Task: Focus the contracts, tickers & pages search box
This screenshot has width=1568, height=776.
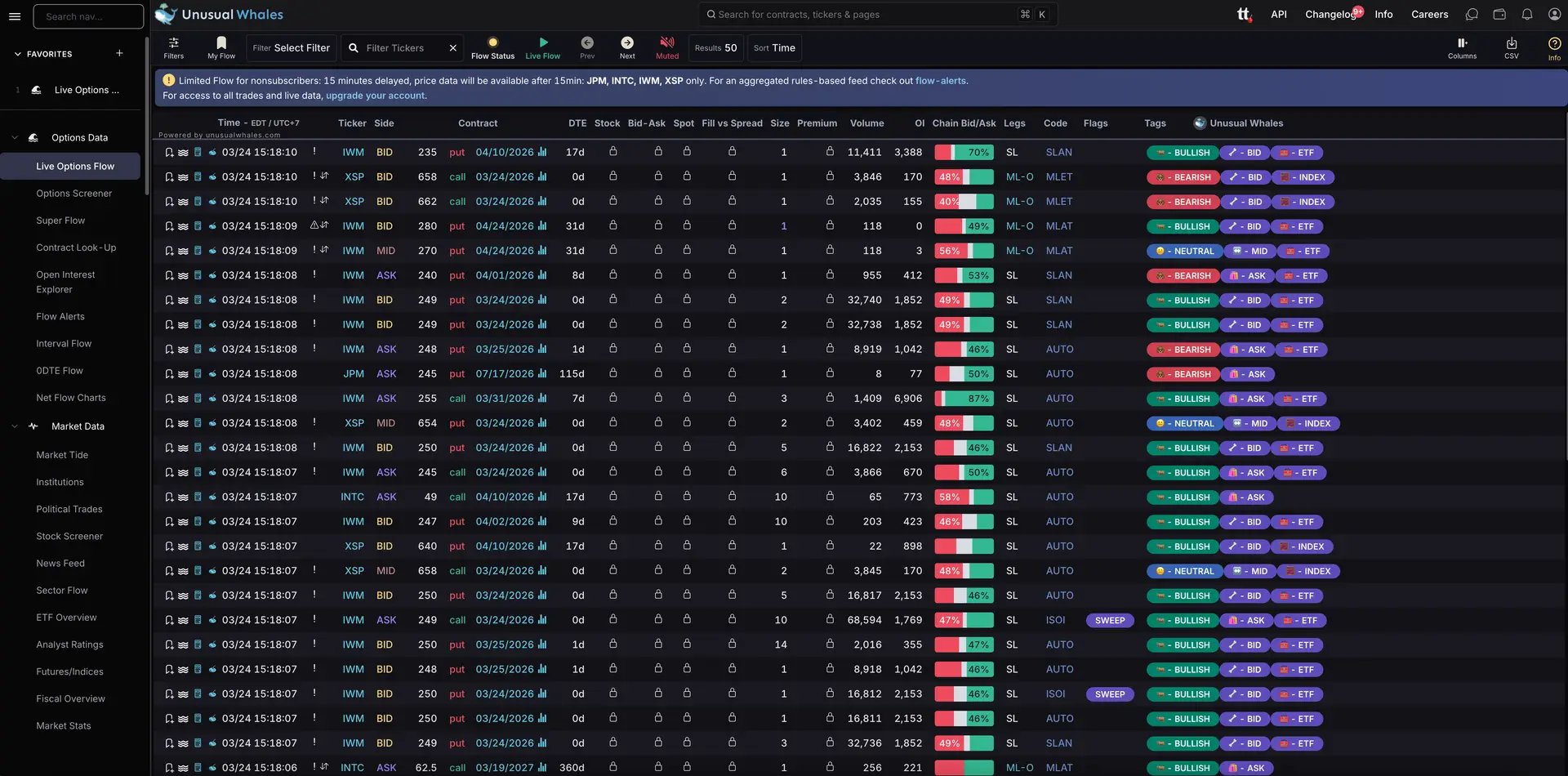Action: click(x=878, y=14)
